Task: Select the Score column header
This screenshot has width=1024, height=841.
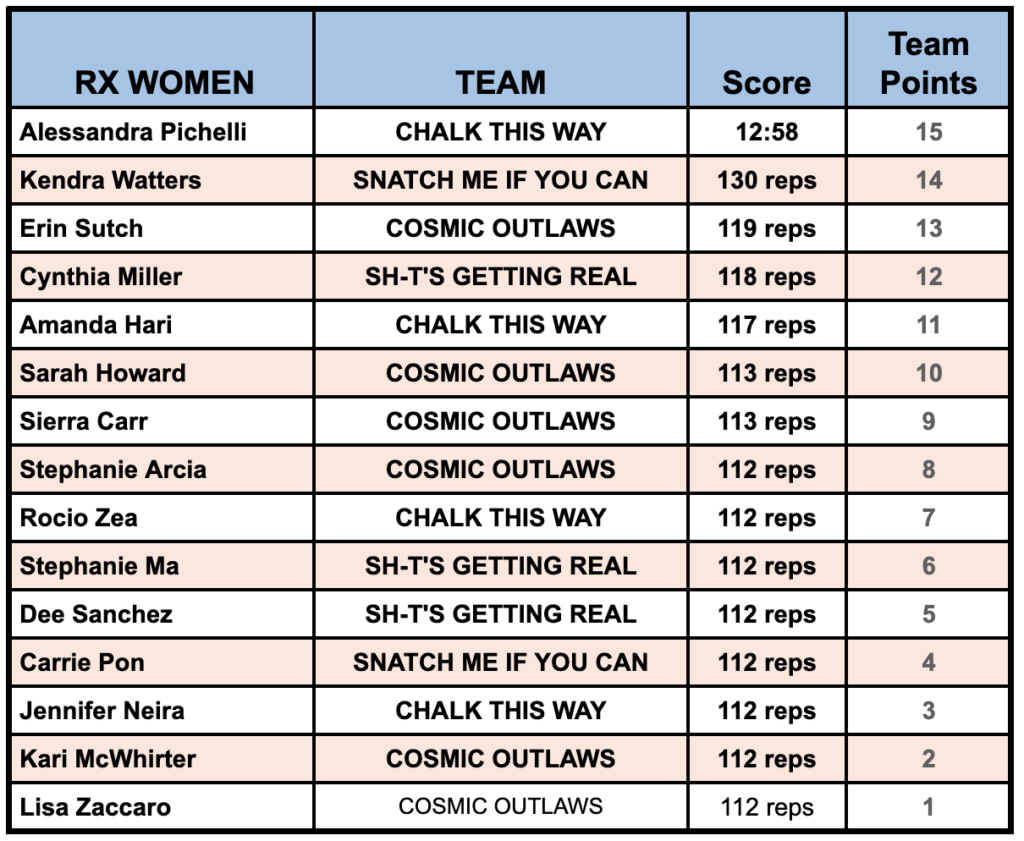Action: (x=767, y=83)
